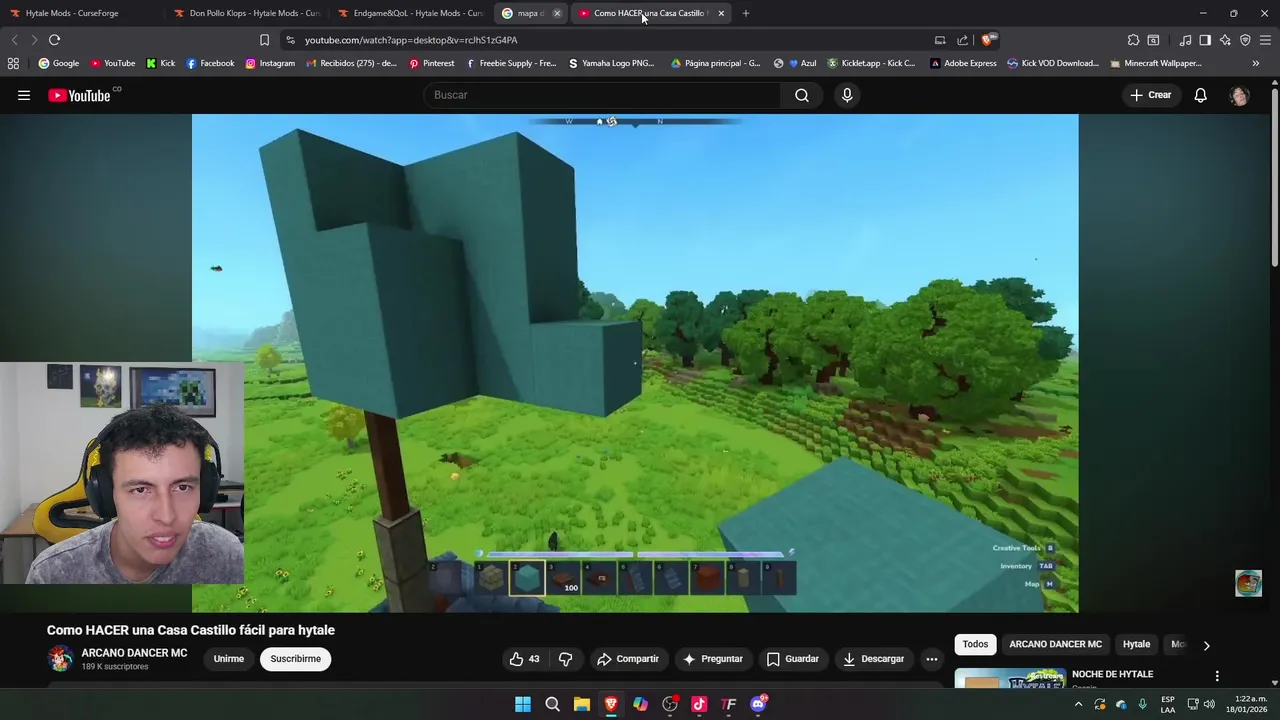Viewport: 1280px width, 720px height.
Task: Open the Minecraft Wallpaper bookmark
Action: click(1155, 63)
